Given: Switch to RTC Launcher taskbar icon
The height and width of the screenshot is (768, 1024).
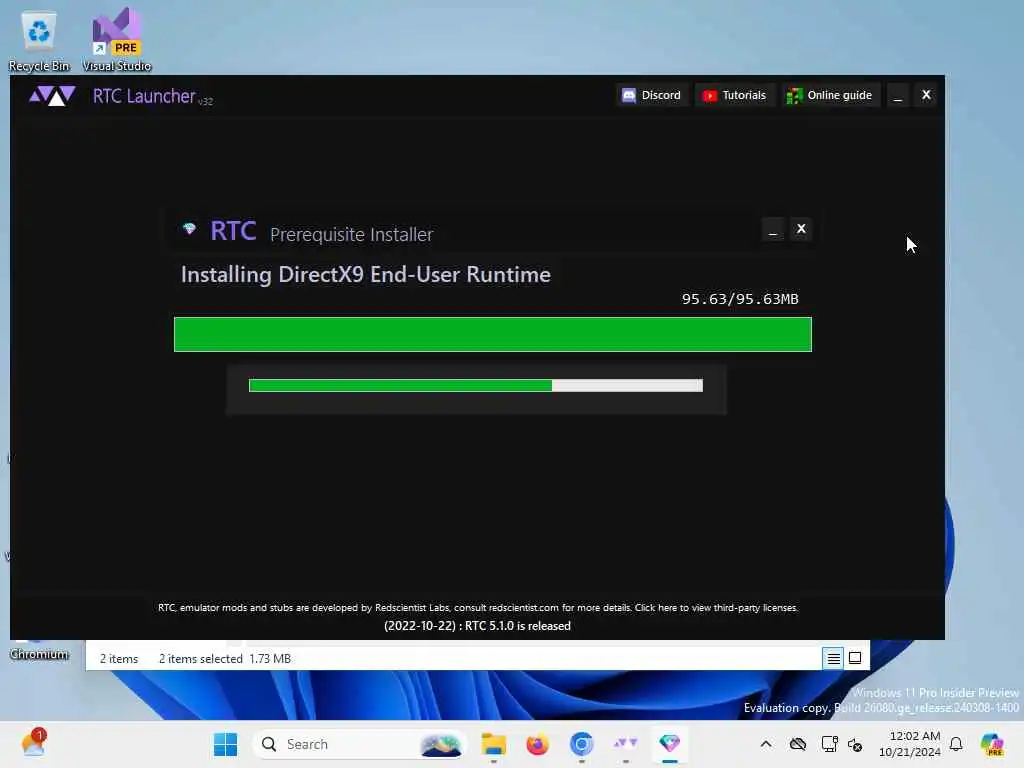Looking at the screenshot, I should click(625, 744).
